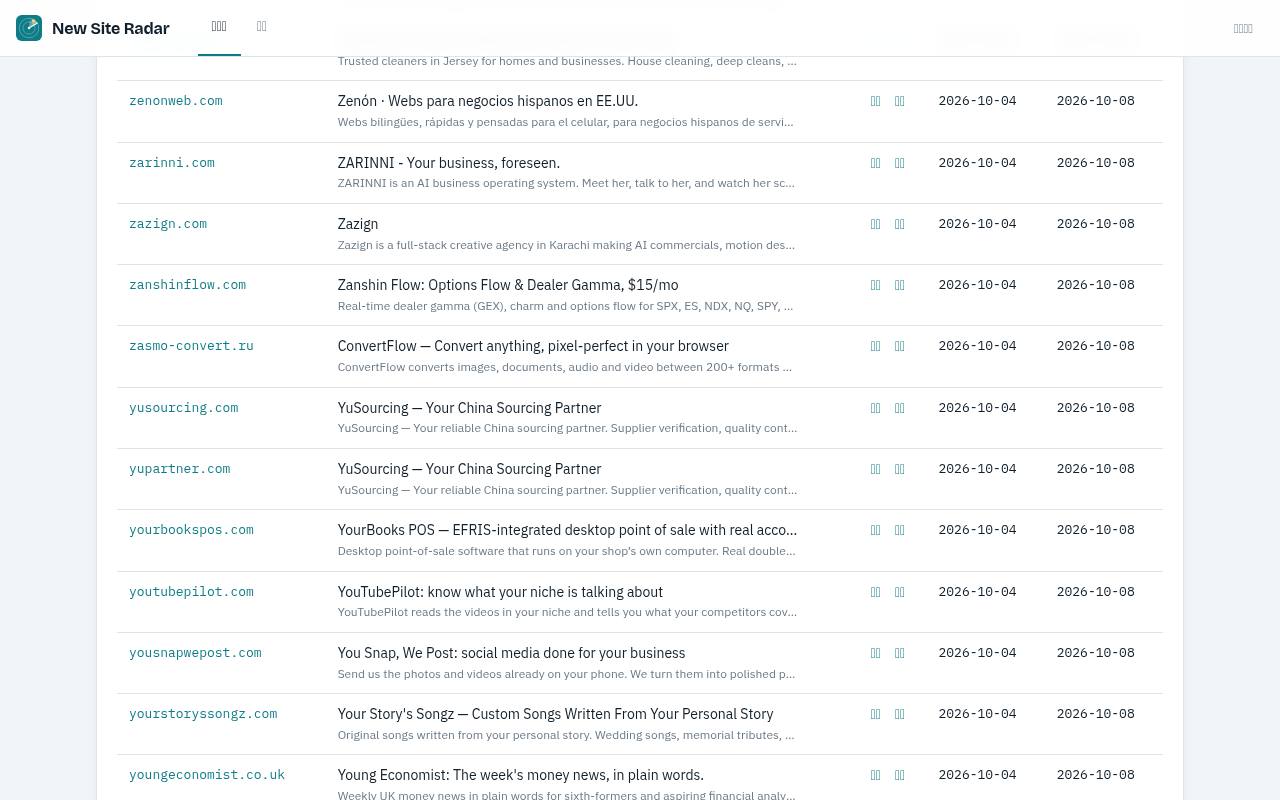Viewport: 1280px width, 800px height.
Task: Click the title "Zenón · Webs para negocios hispanos en EE.UU."
Action: click(488, 101)
